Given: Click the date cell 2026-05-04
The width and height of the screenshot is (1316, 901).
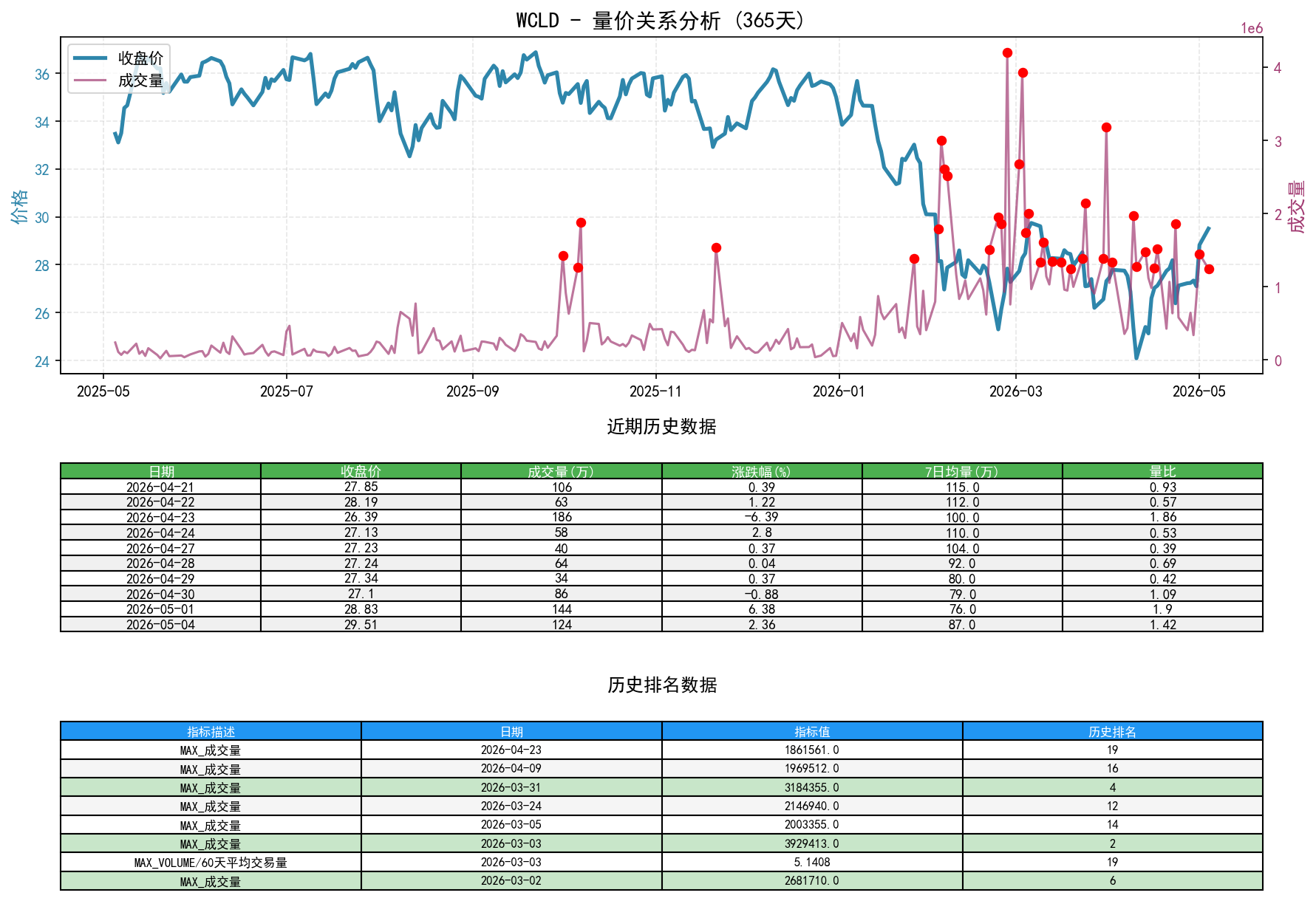Looking at the screenshot, I should [160, 624].
